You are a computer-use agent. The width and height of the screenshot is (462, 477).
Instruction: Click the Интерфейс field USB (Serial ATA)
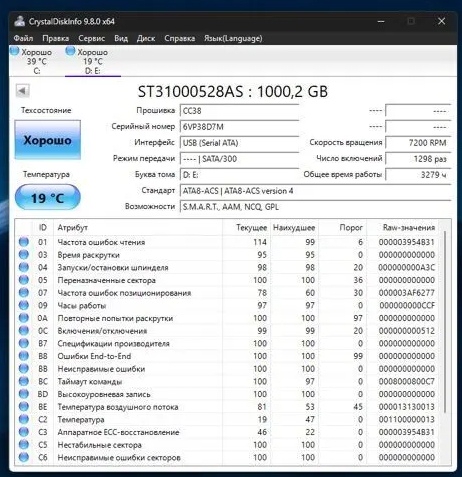(239, 143)
